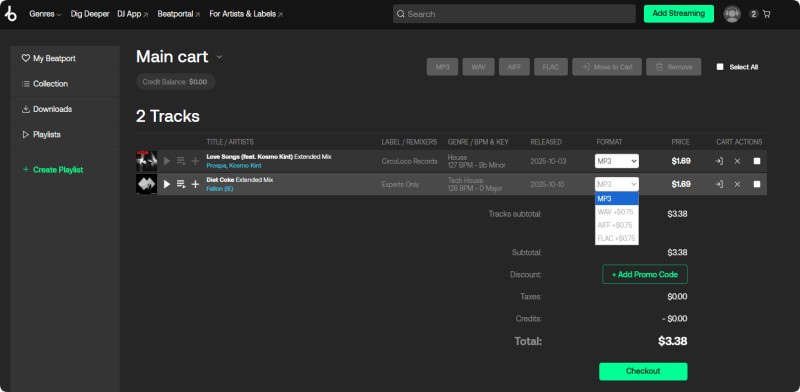Image resolution: width=800 pixels, height=392 pixels.
Task: Click the bulk FLAC format button
Action: (551, 67)
